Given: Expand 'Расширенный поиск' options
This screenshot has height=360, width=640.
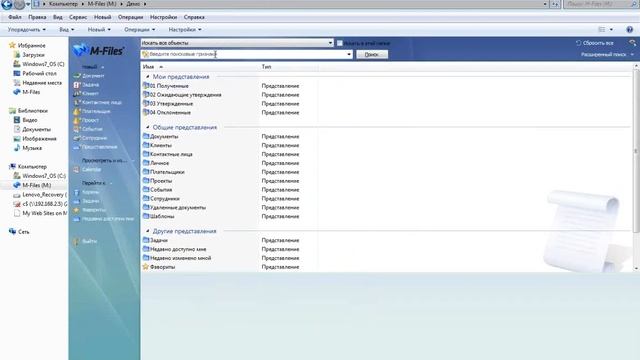Looking at the screenshot, I should pos(607,54).
